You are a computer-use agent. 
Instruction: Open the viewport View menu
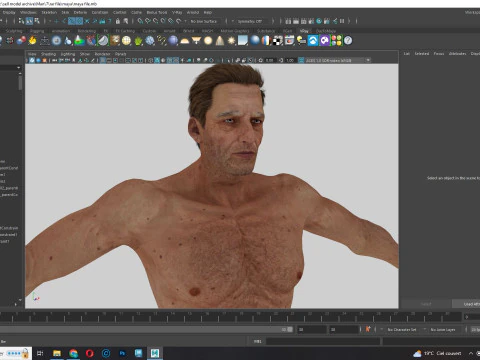click(x=32, y=54)
